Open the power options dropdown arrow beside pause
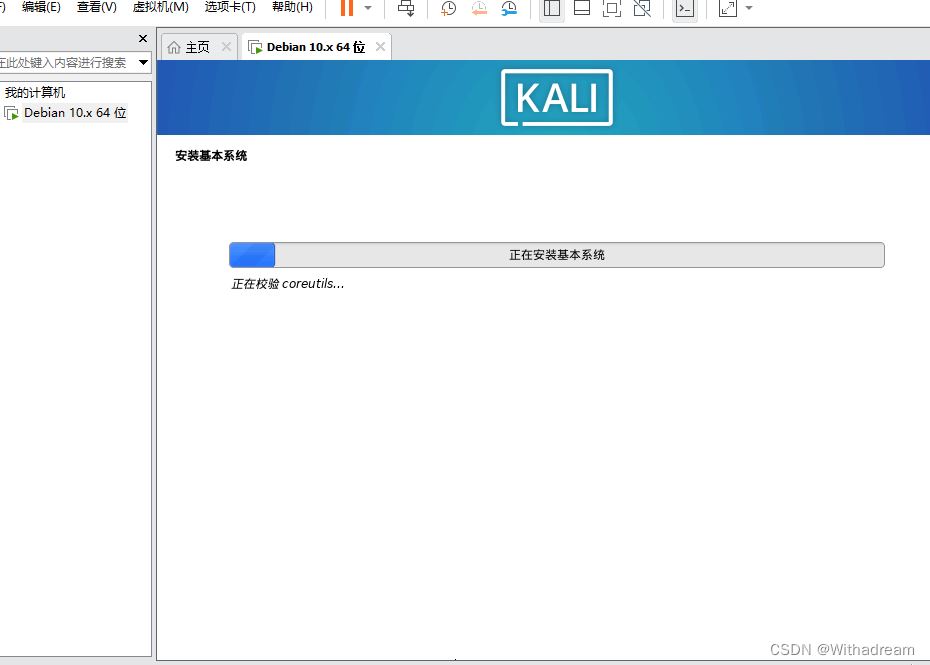Screen dimensions: 930x665 (368, 8)
